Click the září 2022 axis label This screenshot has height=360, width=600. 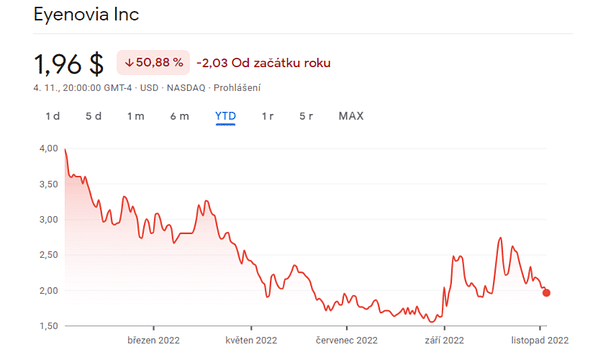pos(444,340)
